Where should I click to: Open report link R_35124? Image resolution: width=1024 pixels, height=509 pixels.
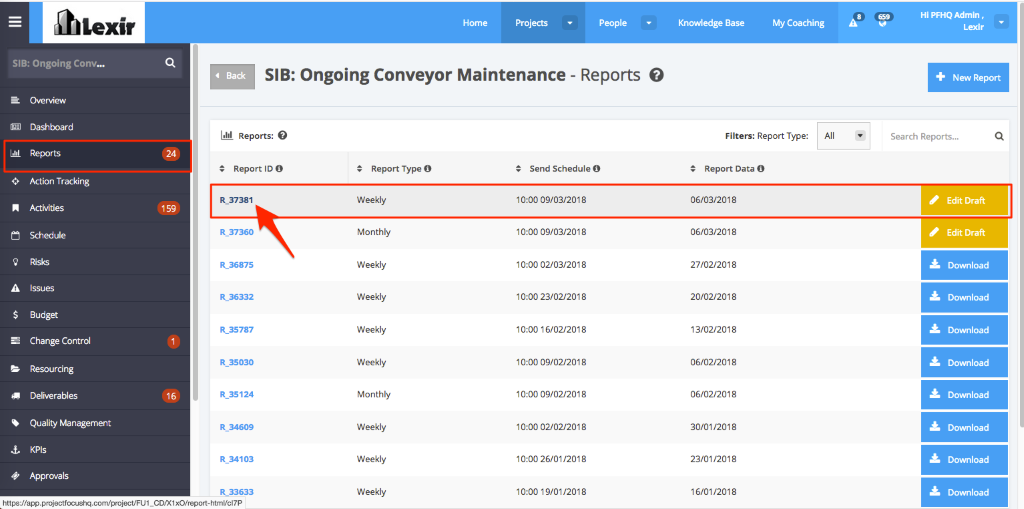point(236,394)
